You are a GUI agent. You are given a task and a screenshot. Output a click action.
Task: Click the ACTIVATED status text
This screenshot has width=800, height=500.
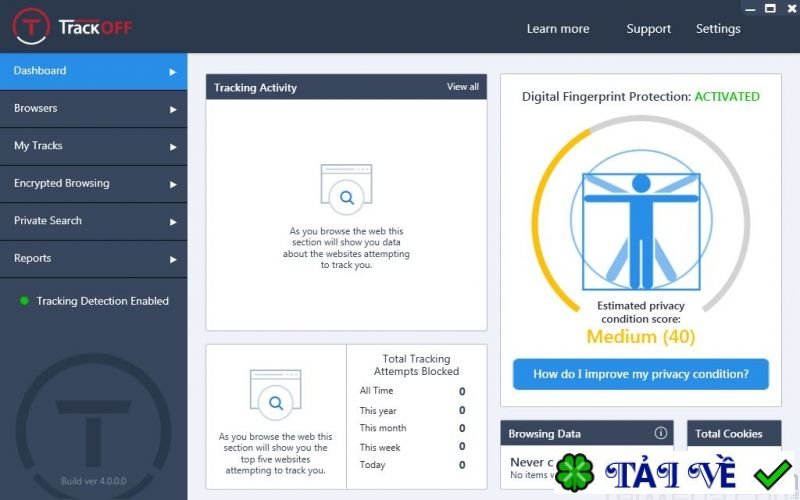[727, 96]
